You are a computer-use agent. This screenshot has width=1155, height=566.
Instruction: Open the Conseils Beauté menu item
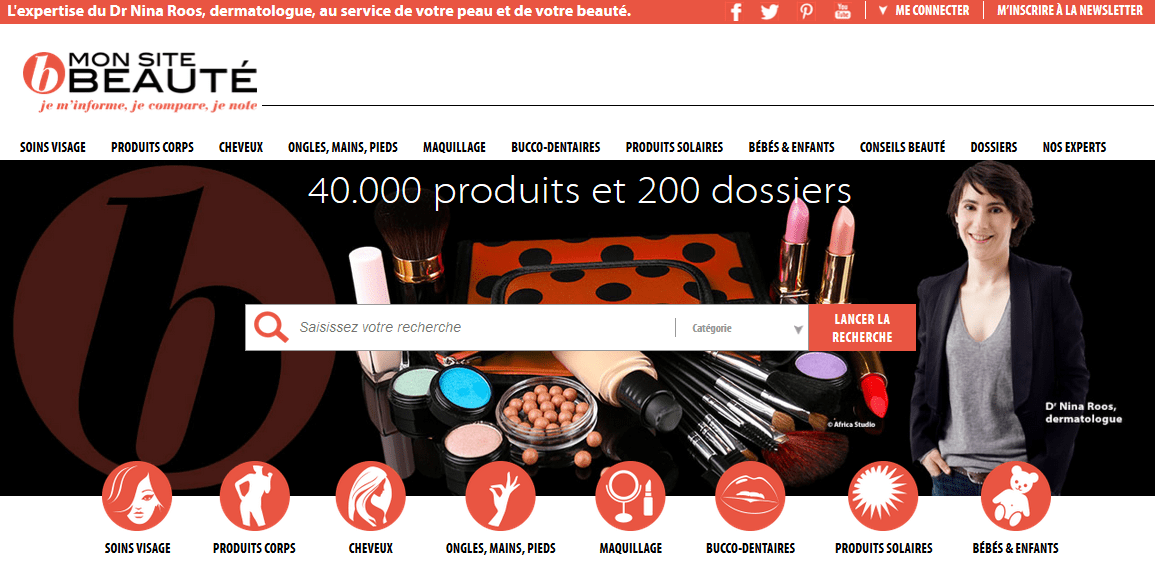point(902,147)
